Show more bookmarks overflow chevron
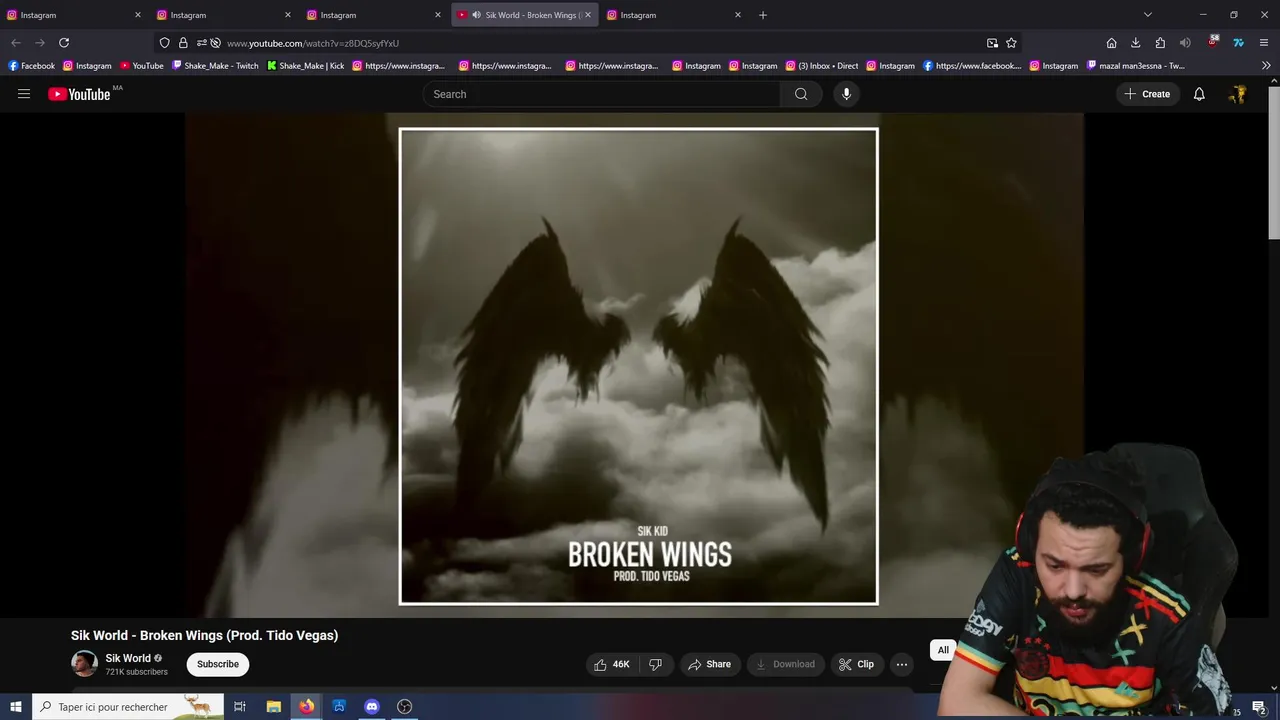The height and width of the screenshot is (720, 1280). pos(1266,66)
